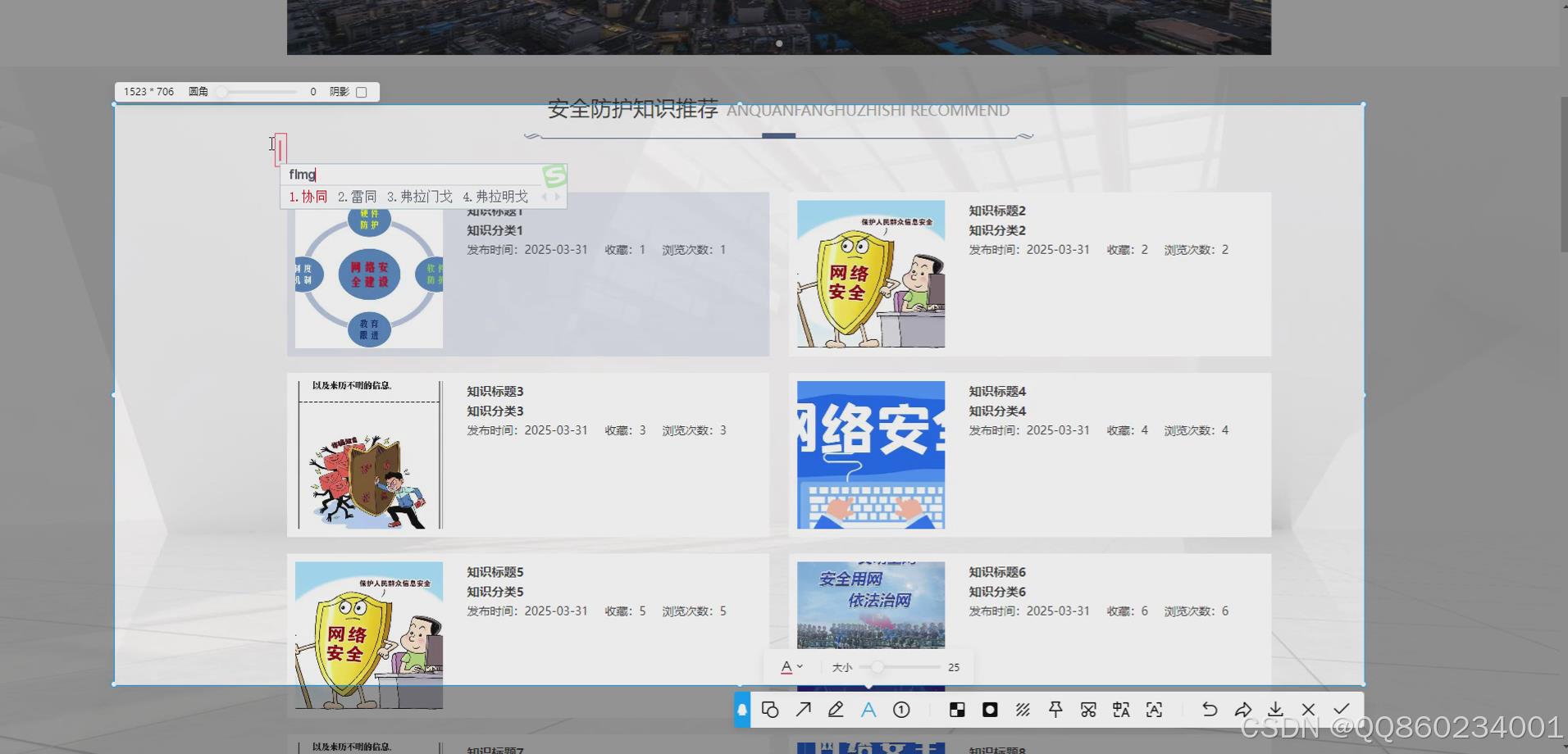Viewport: 1568px width, 754px height.
Task: Open the 知识标题2 link
Action: [x=997, y=211]
